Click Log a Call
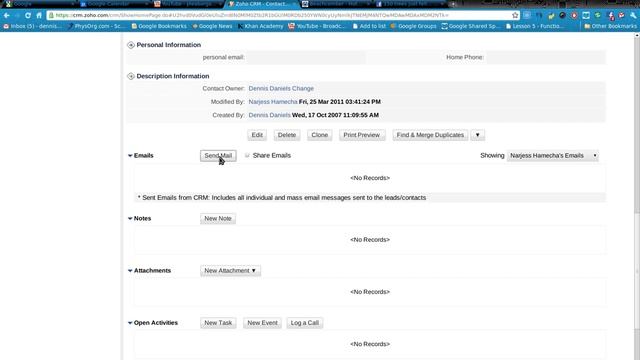 coord(304,323)
